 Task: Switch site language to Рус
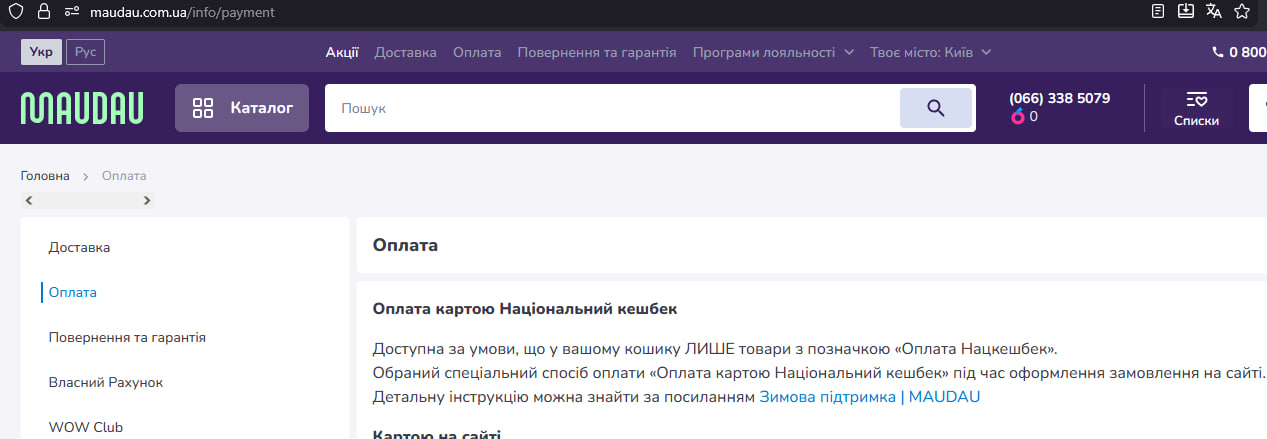(85, 52)
